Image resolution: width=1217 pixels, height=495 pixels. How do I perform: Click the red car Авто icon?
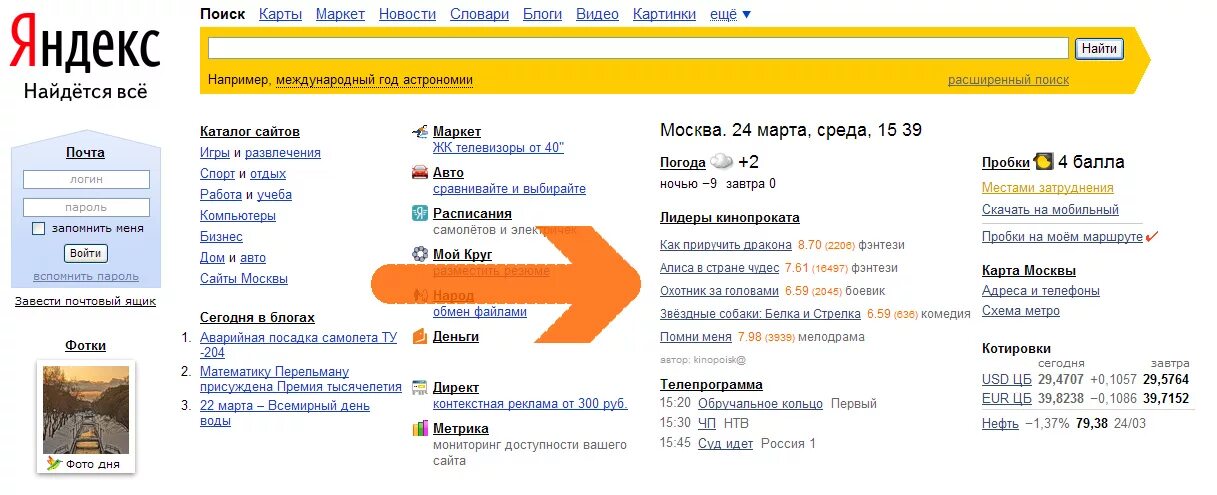click(420, 172)
